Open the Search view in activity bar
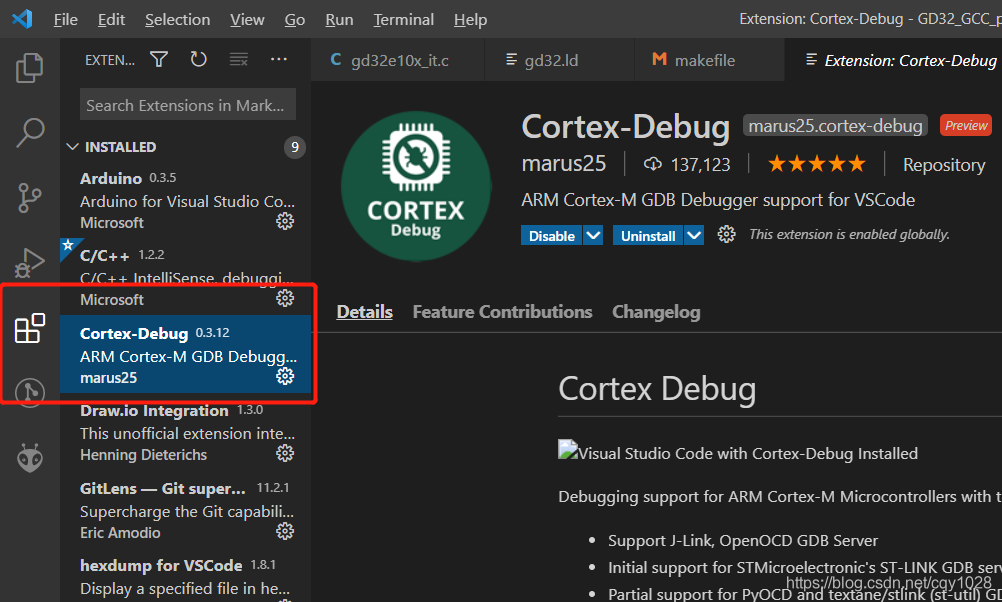 [29, 133]
